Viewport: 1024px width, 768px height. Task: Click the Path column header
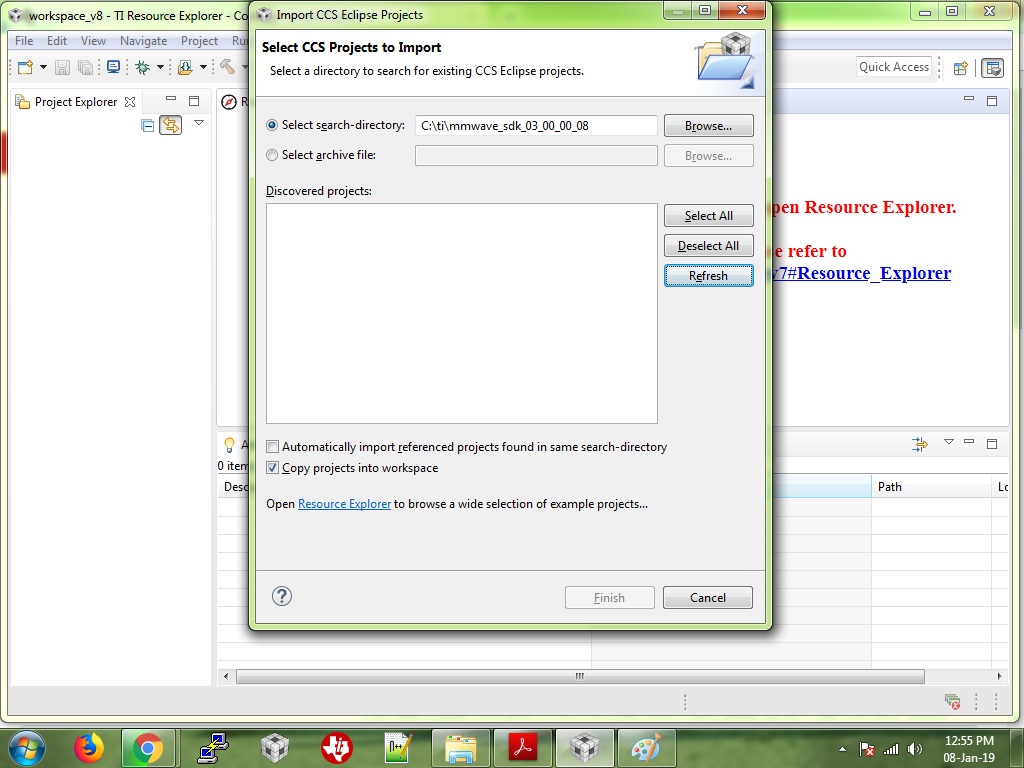click(x=931, y=487)
